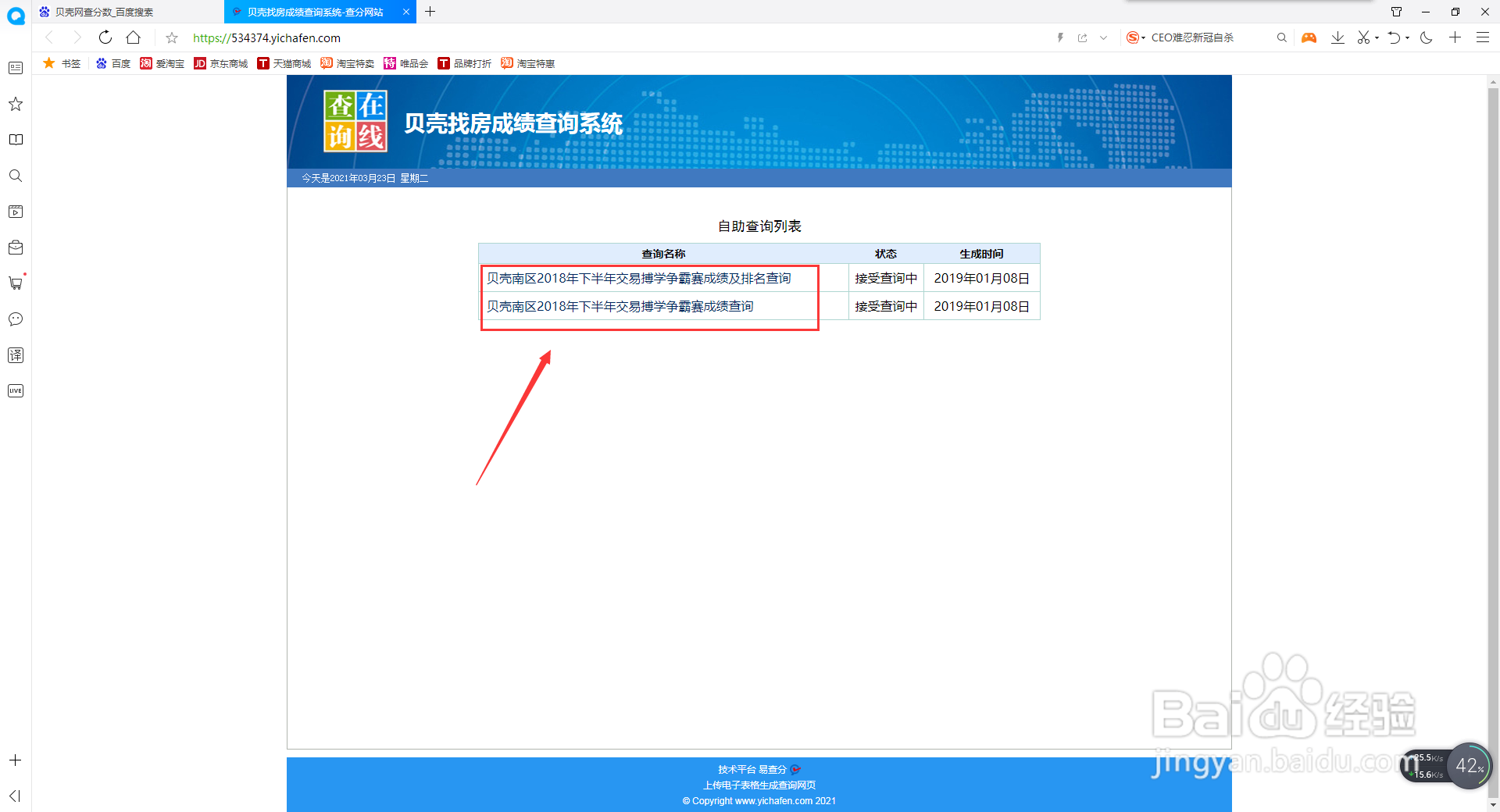Click the 上传电子表格生成查询网页 footer link
1500x812 pixels.
pyautogui.click(x=759, y=785)
